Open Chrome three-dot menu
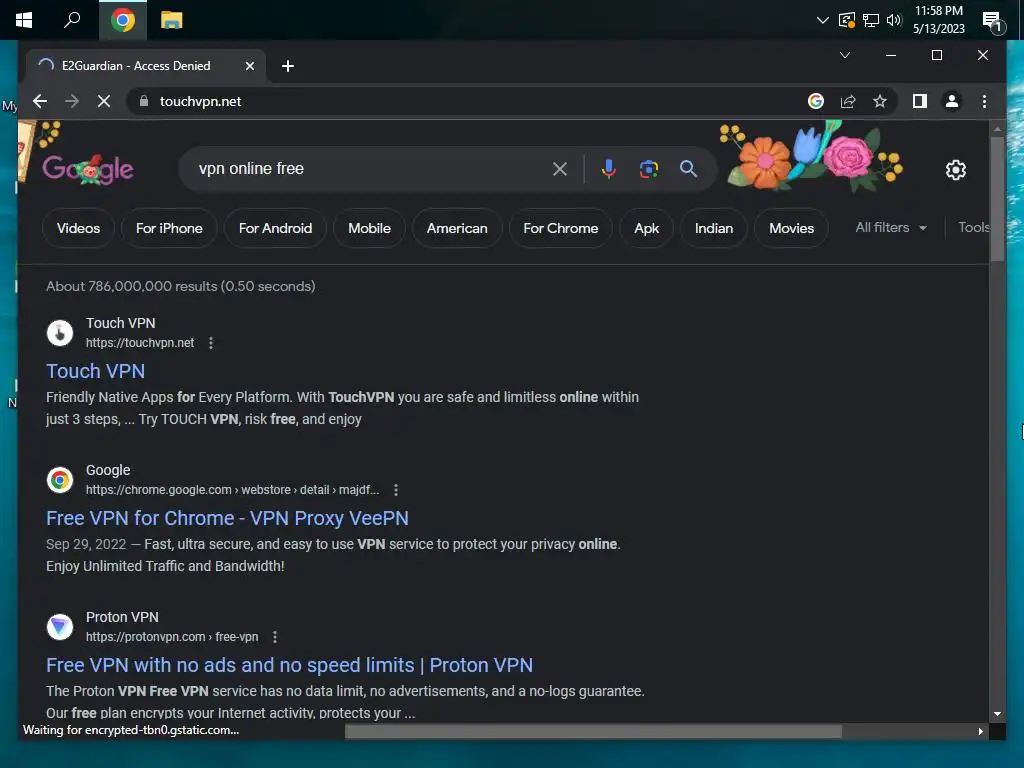The width and height of the screenshot is (1024, 768). tap(984, 101)
